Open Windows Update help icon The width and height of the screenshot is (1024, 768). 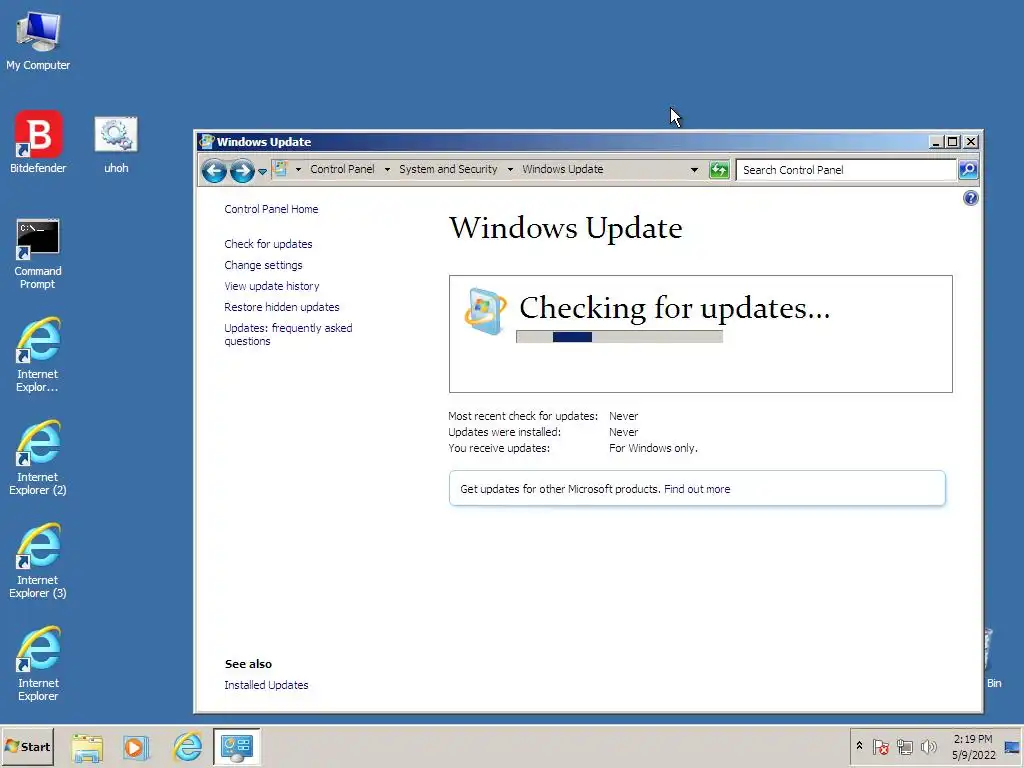(970, 198)
